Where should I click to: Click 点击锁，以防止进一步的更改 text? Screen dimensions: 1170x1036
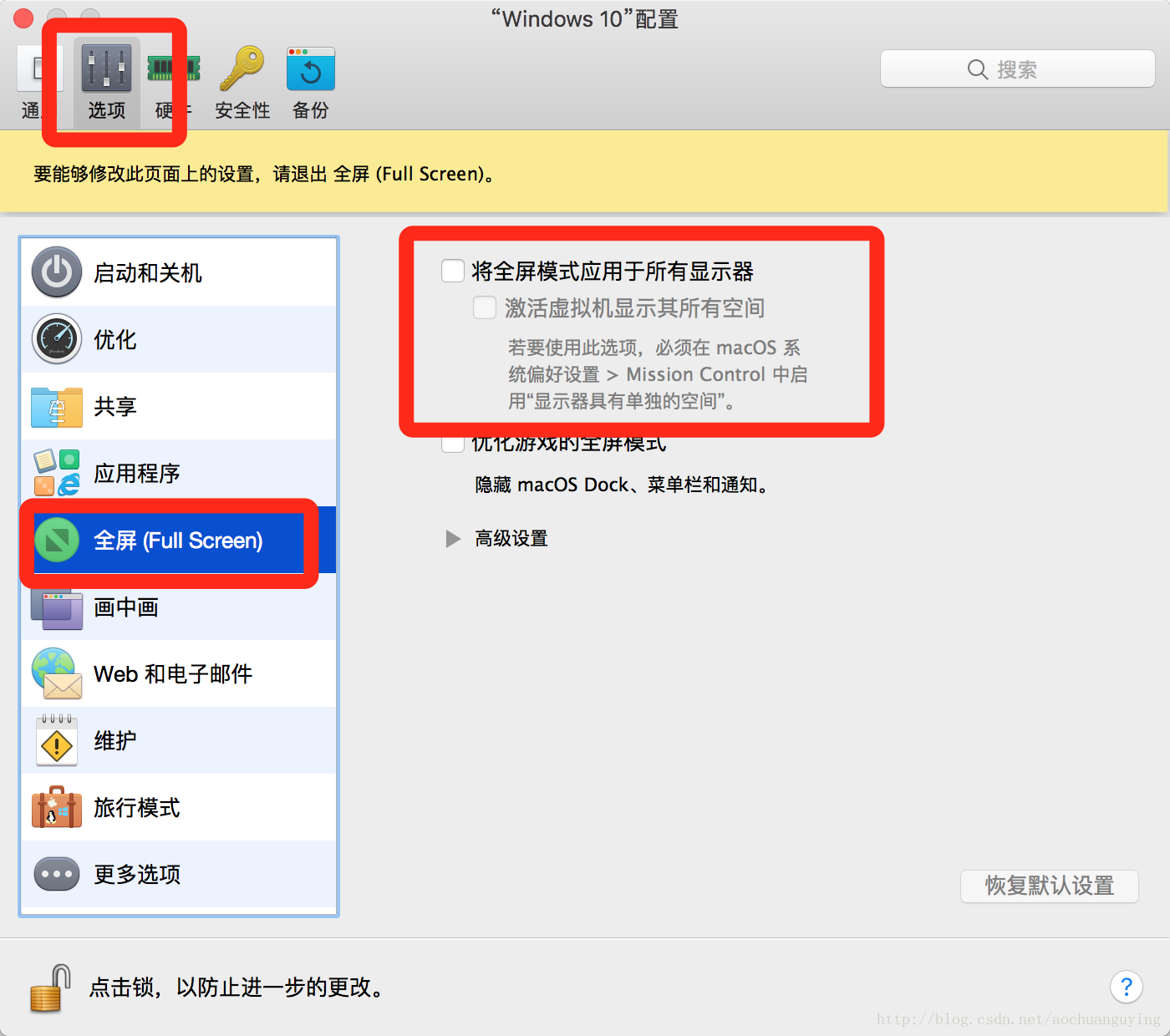[x=239, y=988]
